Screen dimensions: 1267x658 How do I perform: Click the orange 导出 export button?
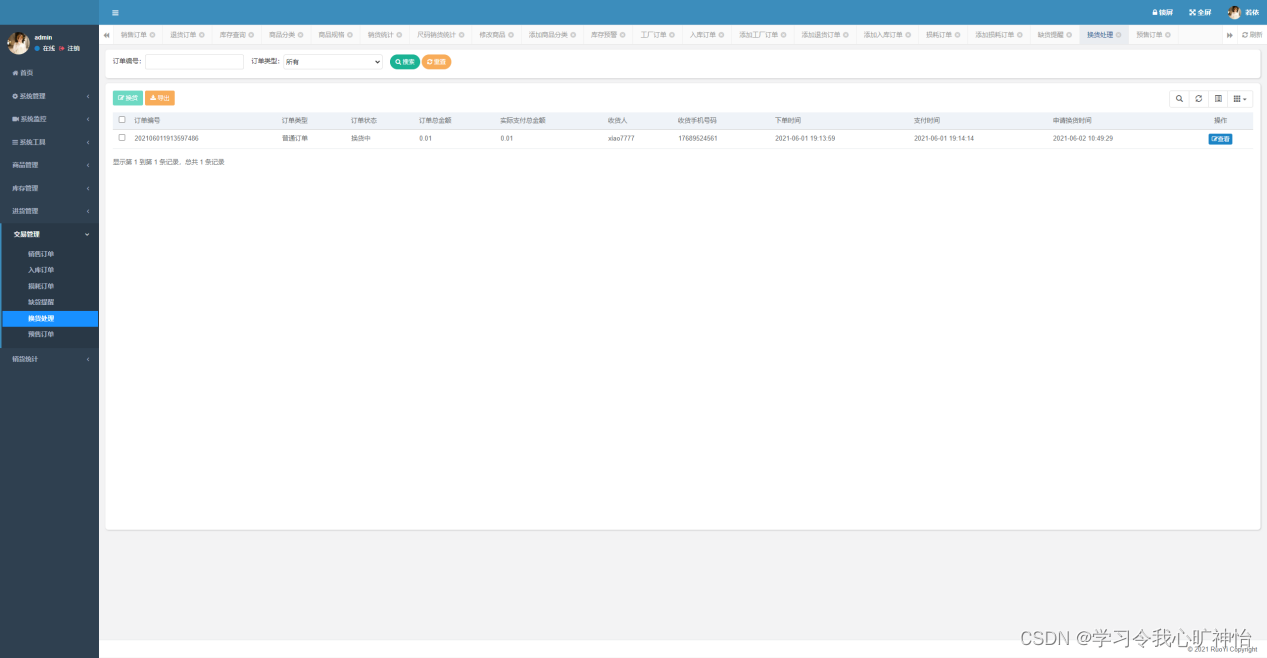160,98
